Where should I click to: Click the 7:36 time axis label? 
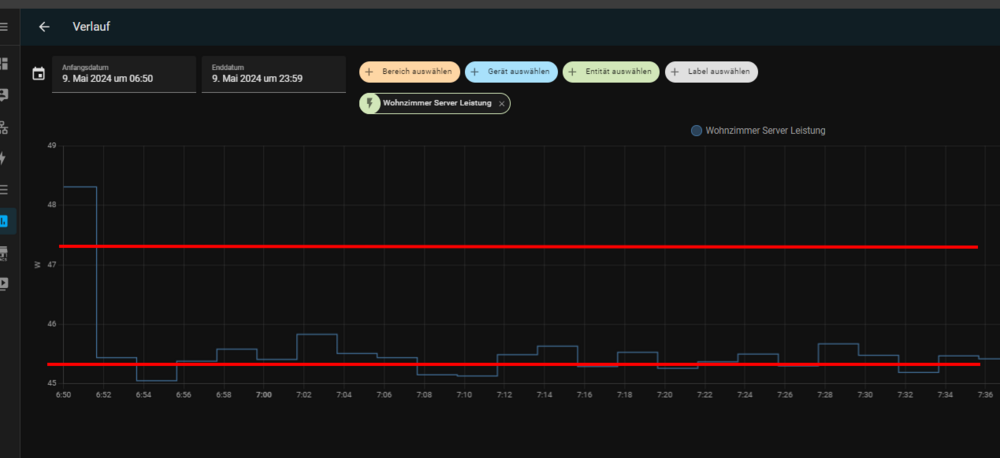click(x=985, y=395)
